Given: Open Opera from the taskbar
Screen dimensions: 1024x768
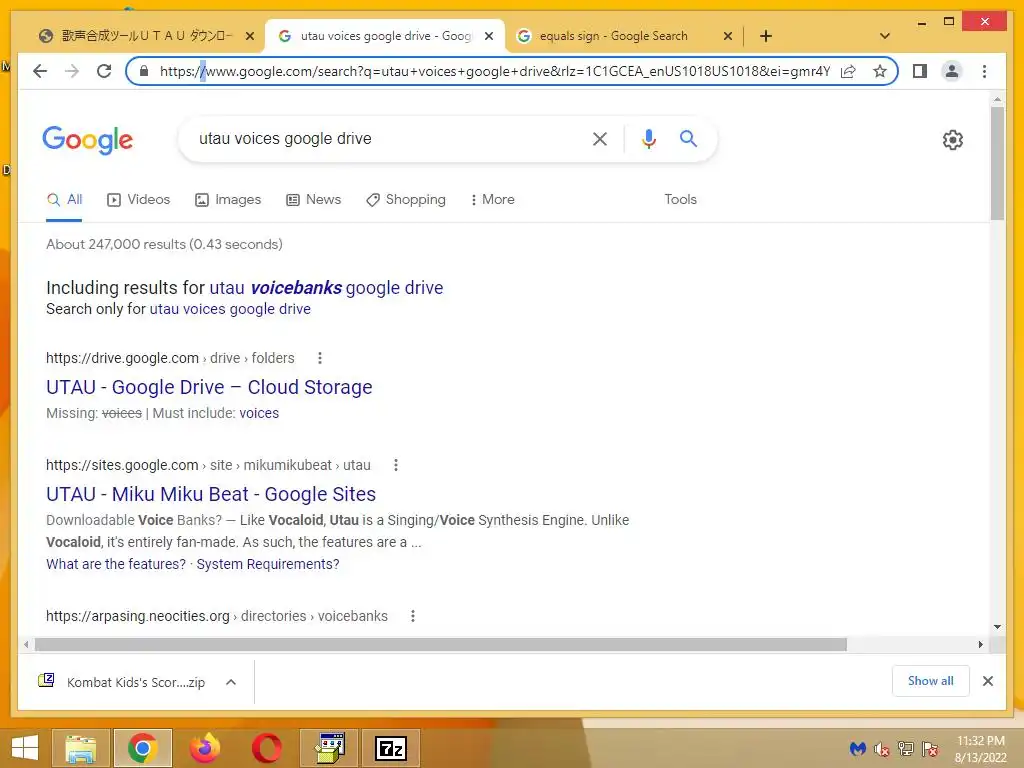Looking at the screenshot, I should [266, 748].
